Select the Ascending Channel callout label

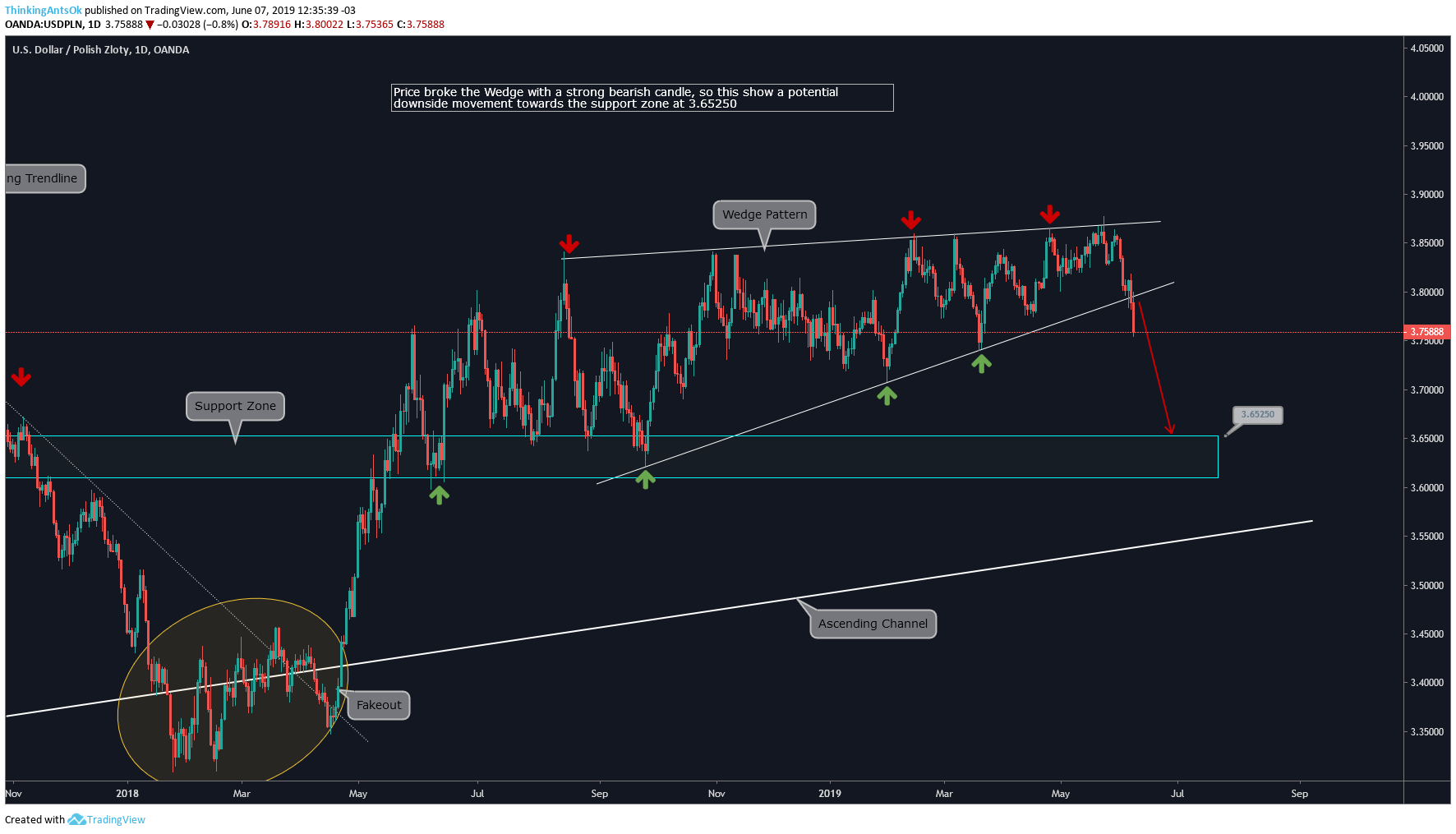click(873, 624)
